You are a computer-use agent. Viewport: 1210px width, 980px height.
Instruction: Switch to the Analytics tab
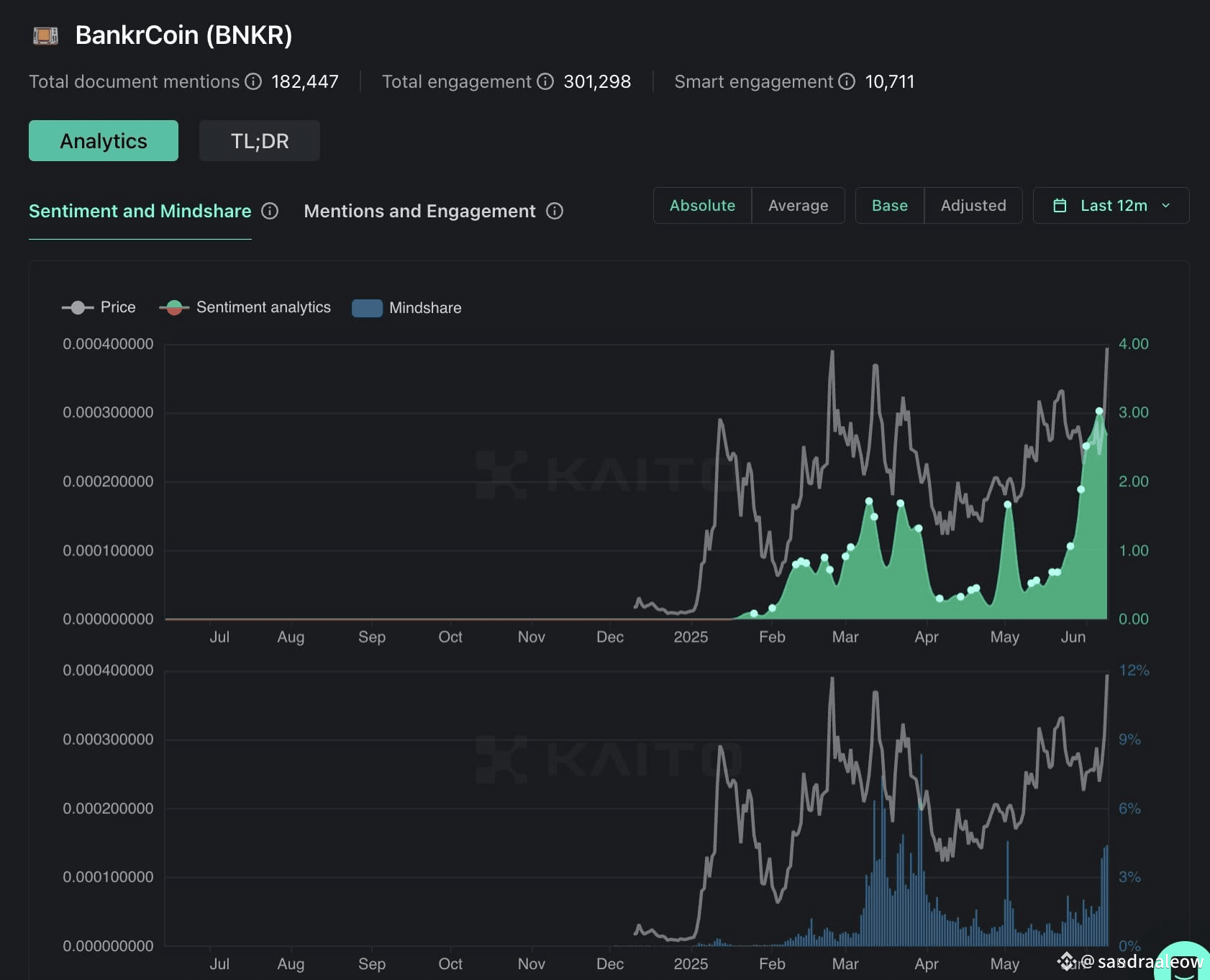tap(104, 140)
